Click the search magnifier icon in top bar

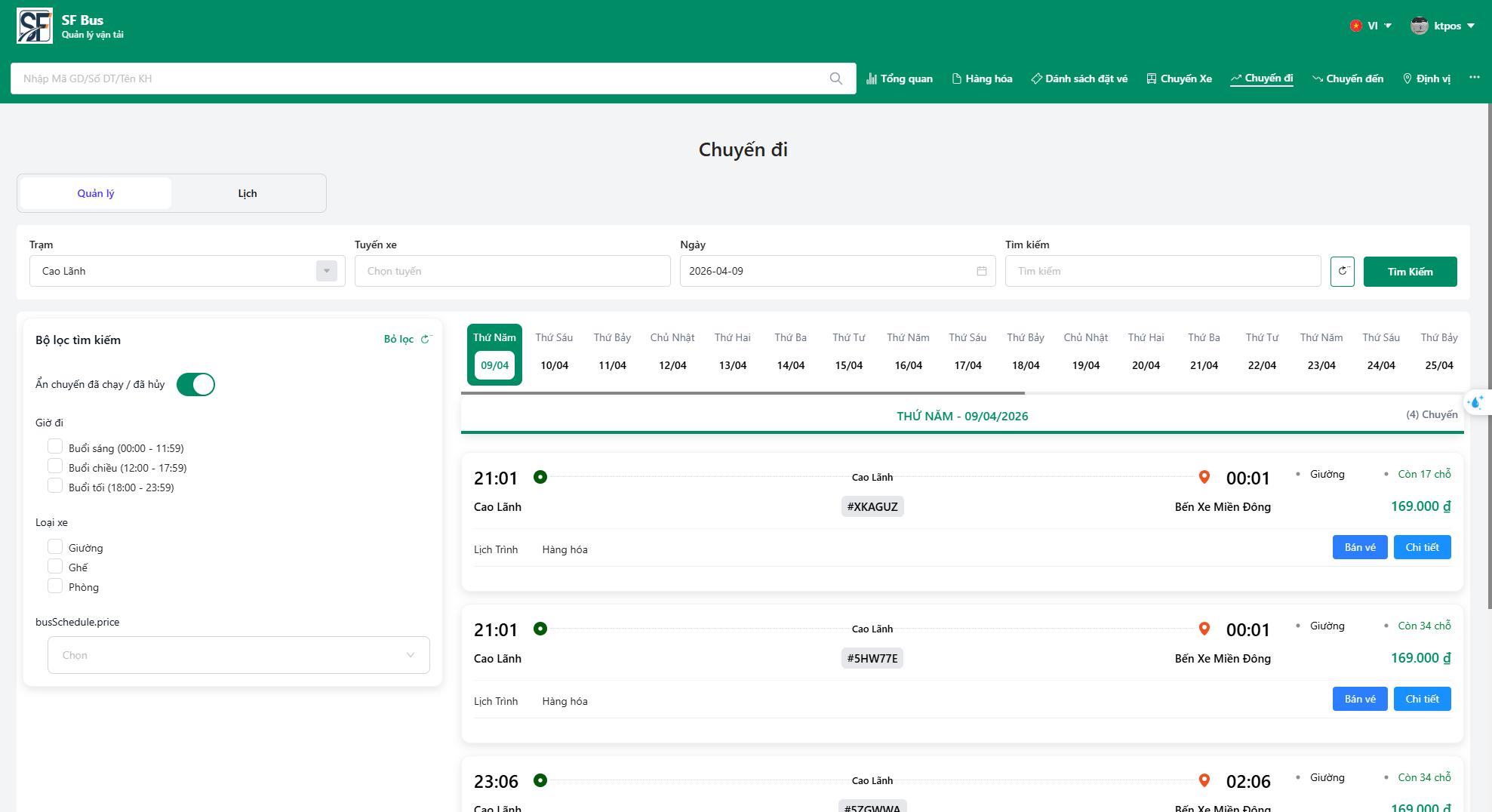click(835, 78)
